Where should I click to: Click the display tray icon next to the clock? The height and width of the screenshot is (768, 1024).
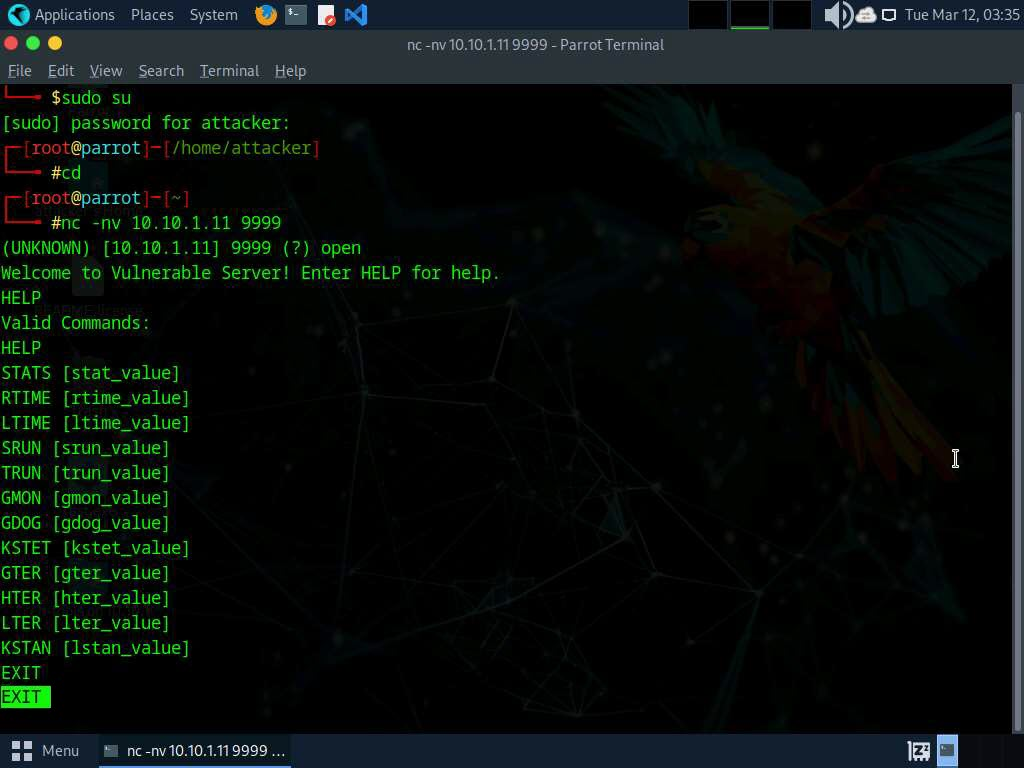tap(888, 15)
